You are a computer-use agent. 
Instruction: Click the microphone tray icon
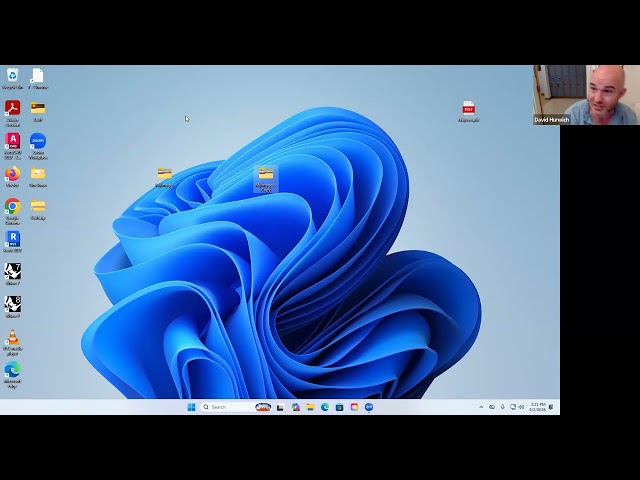[x=502, y=407]
